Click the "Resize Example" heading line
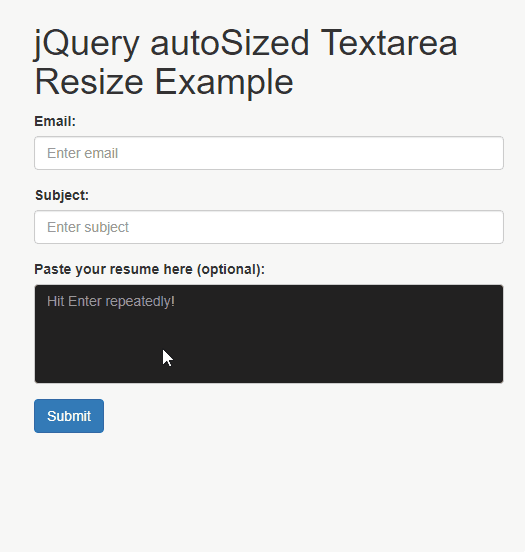Viewport: 525px width, 552px height. coord(164,82)
